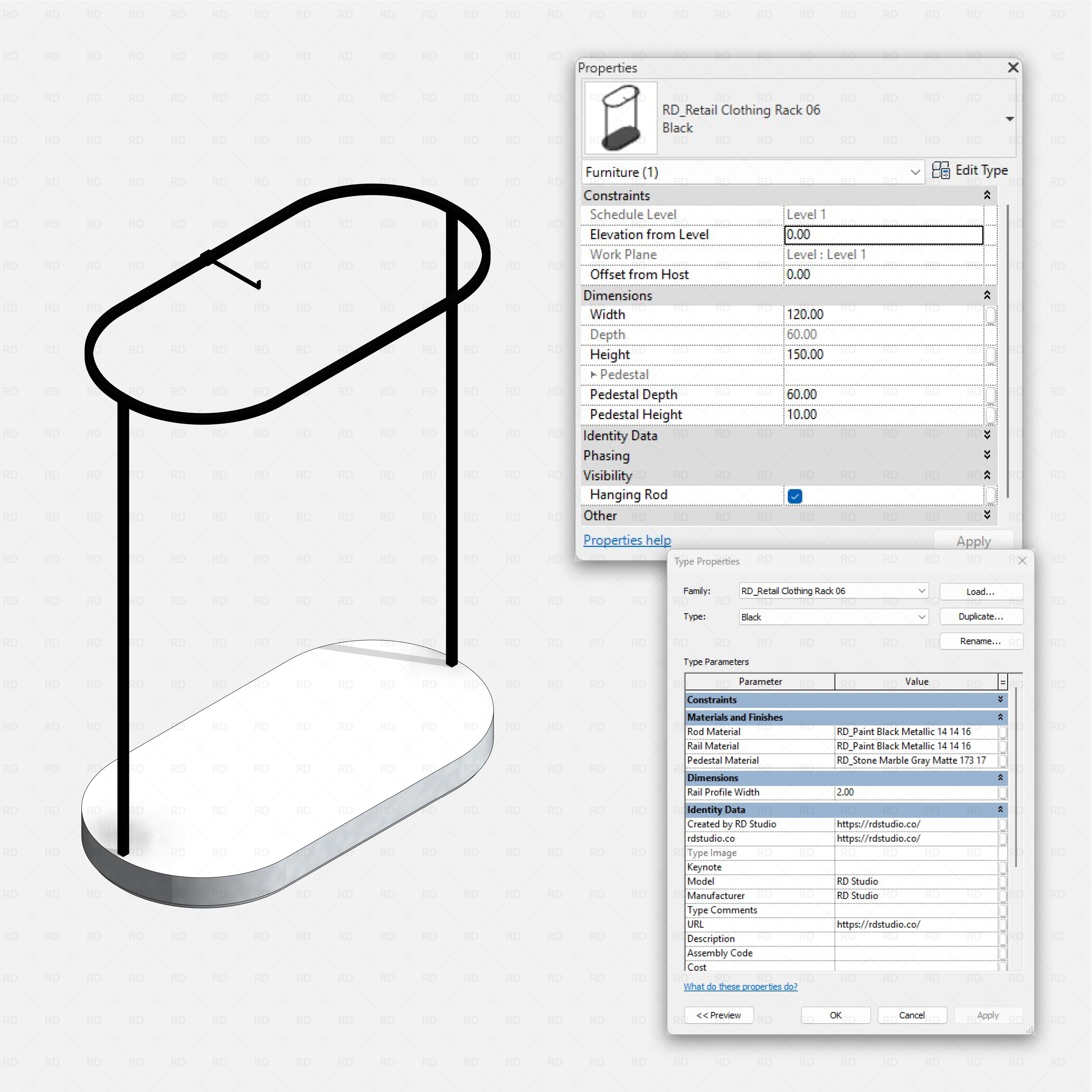Click the Load... button

tap(981, 592)
